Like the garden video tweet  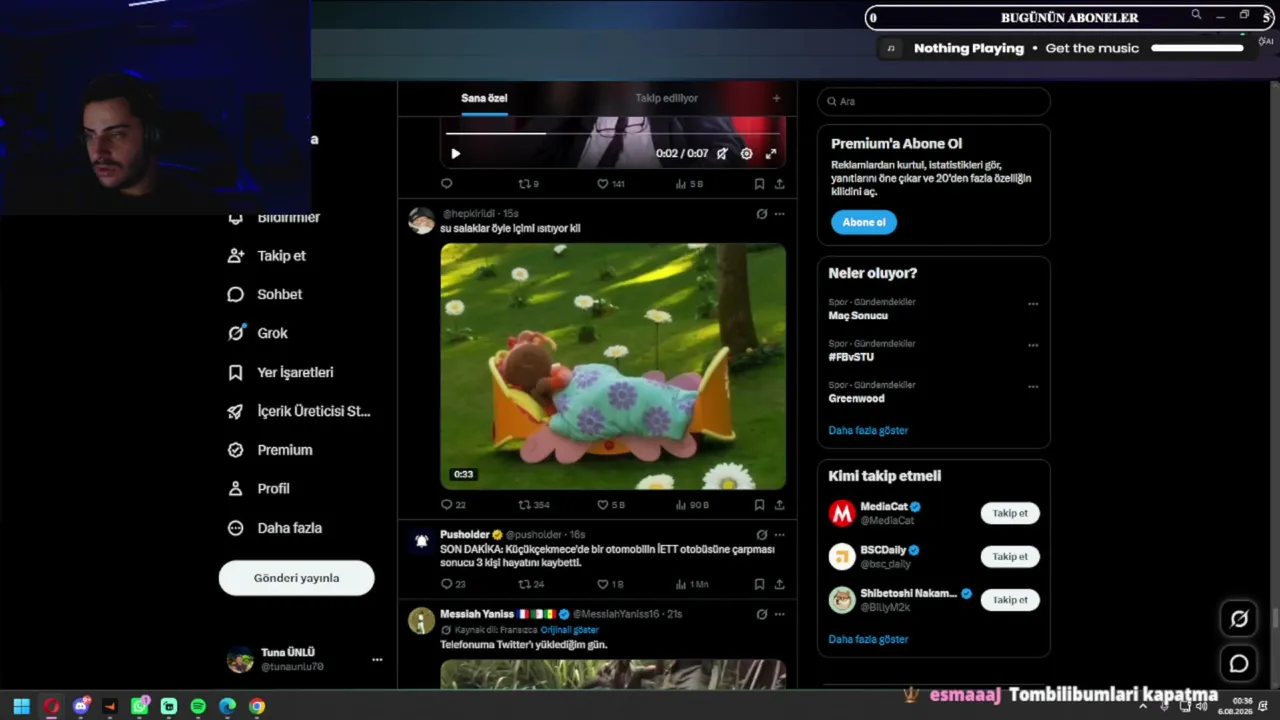point(611,505)
